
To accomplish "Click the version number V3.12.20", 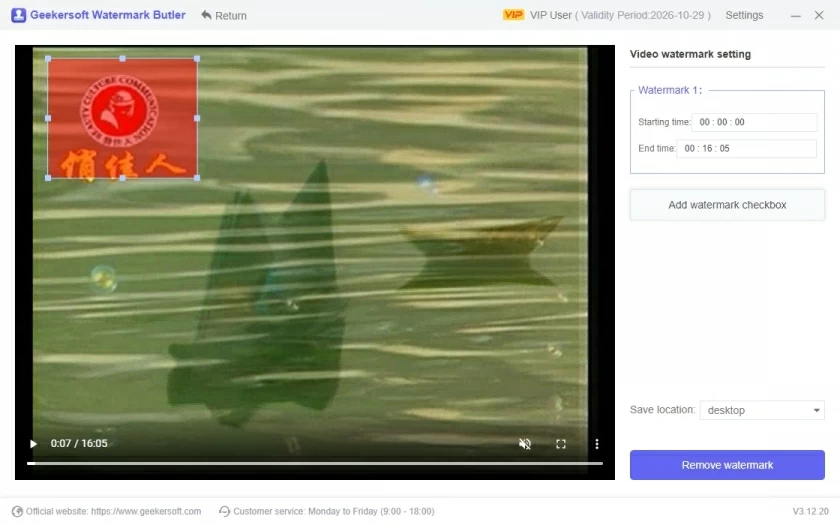I will click(x=811, y=511).
